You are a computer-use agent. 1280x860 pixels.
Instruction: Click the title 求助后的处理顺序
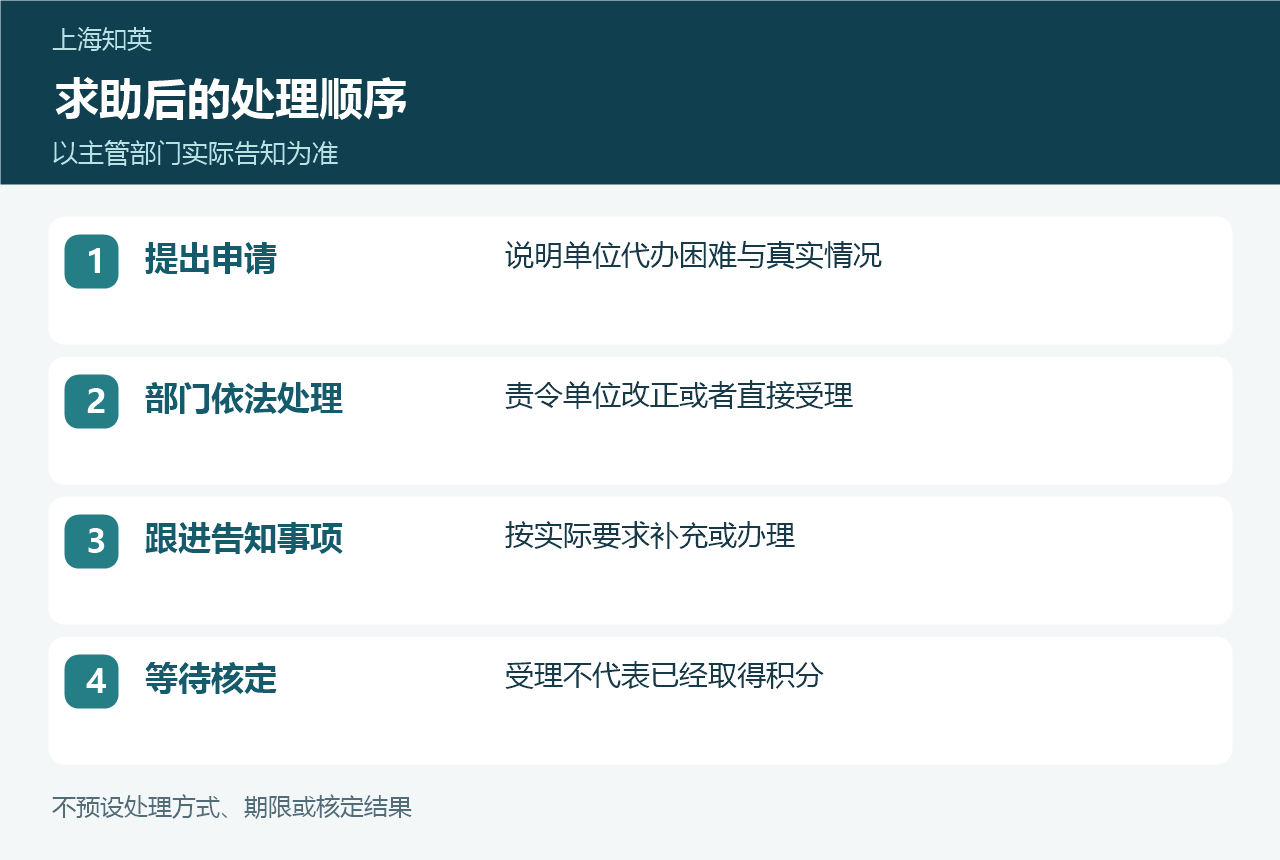(231, 100)
